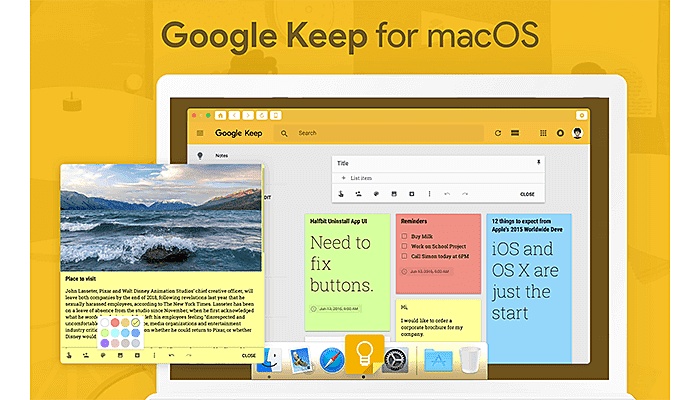The height and width of the screenshot is (400, 700).
Task: Click the palette icon in Place to visit note
Action: click(x=103, y=355)
